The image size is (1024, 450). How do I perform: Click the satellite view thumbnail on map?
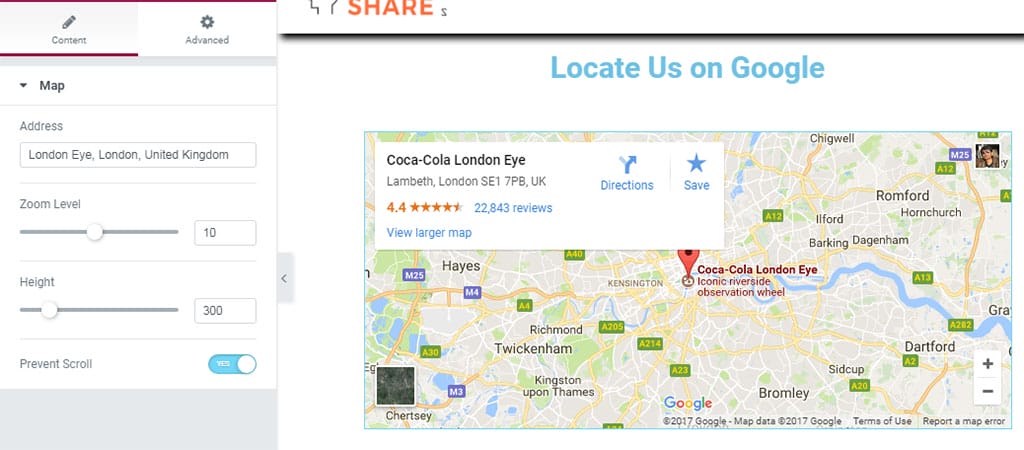(x=395, y=386)
